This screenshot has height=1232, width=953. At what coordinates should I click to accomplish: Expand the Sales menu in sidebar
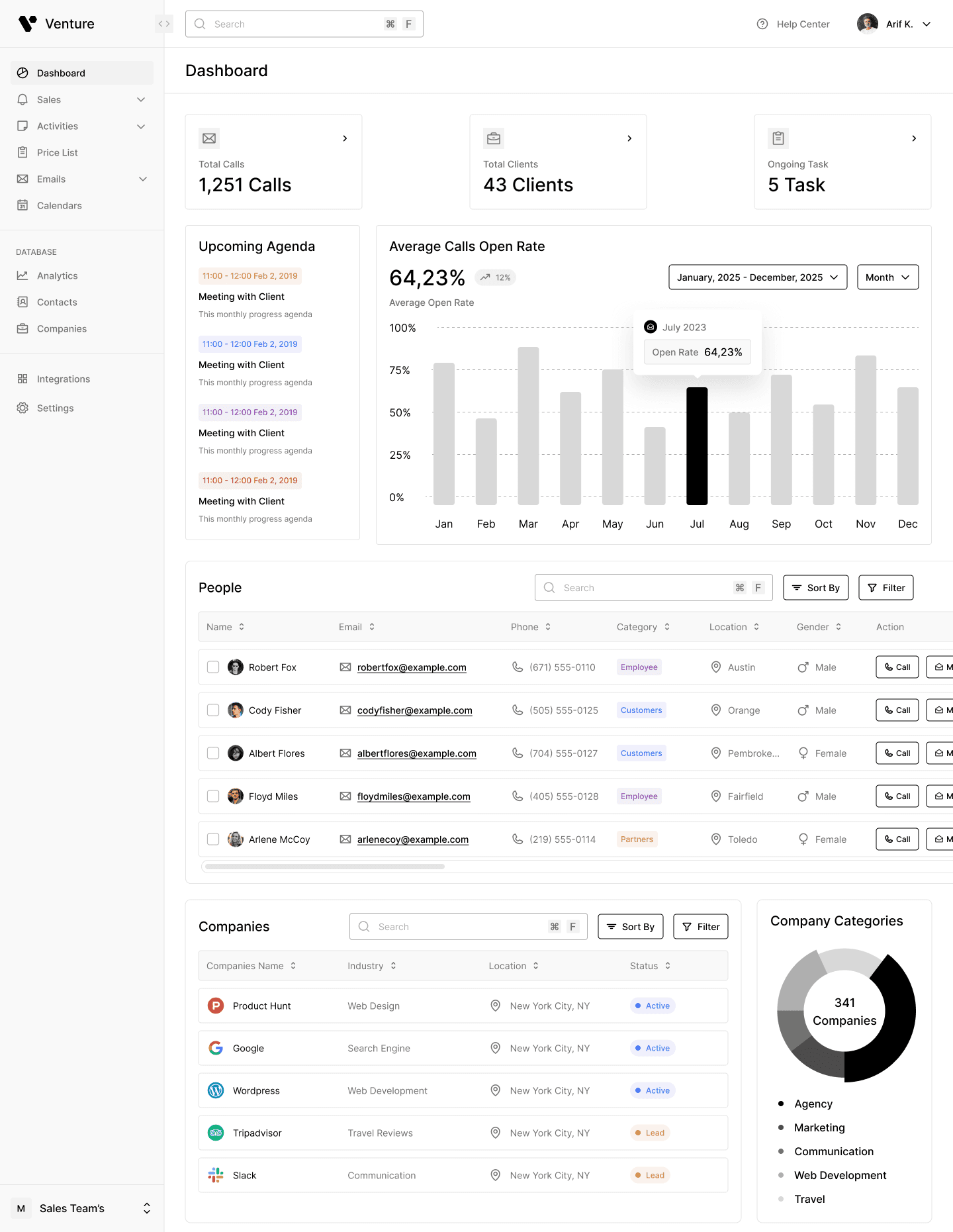(x=141, y=100)
